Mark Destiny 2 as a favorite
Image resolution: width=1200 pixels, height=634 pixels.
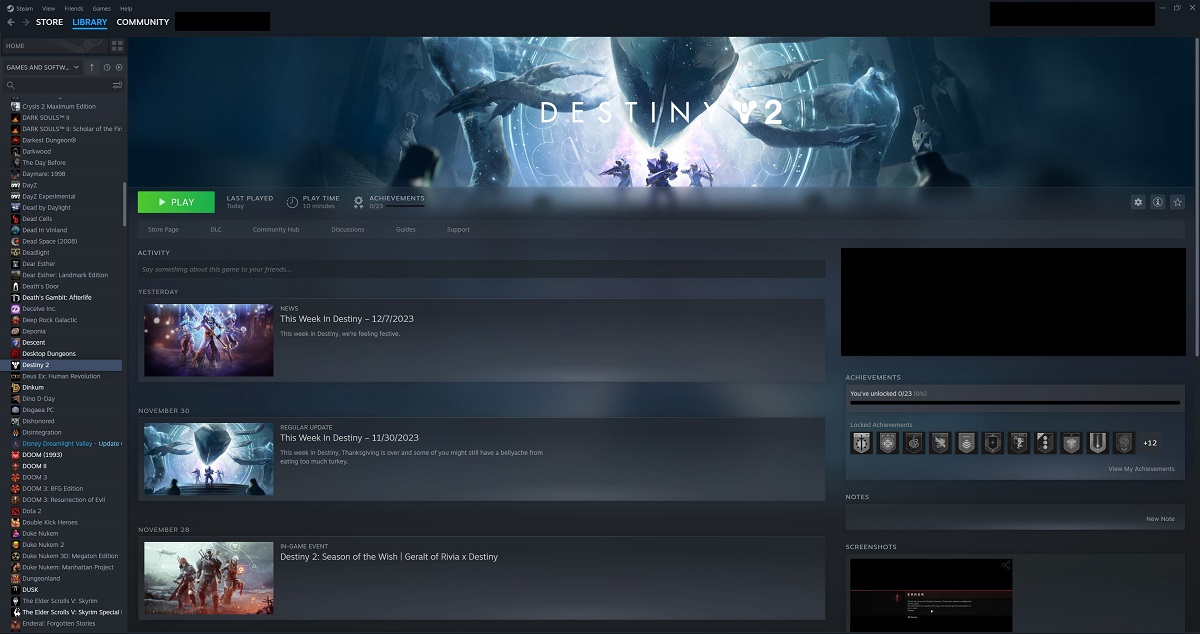[1177, 202]
